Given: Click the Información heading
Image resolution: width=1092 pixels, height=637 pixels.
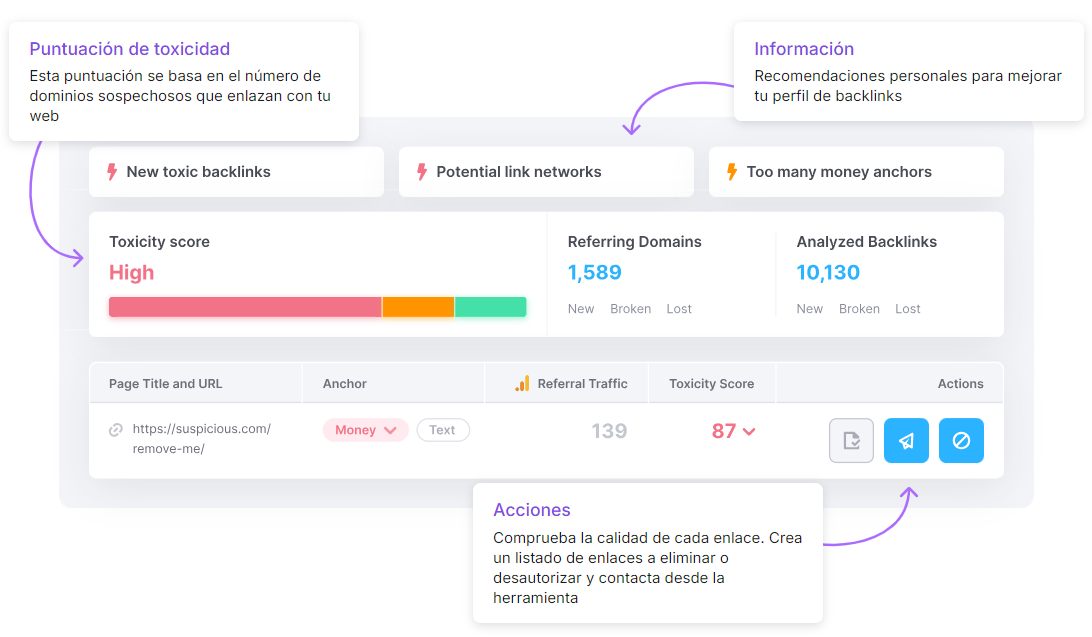Looking at the screenshot, I should tap(804, 49).
